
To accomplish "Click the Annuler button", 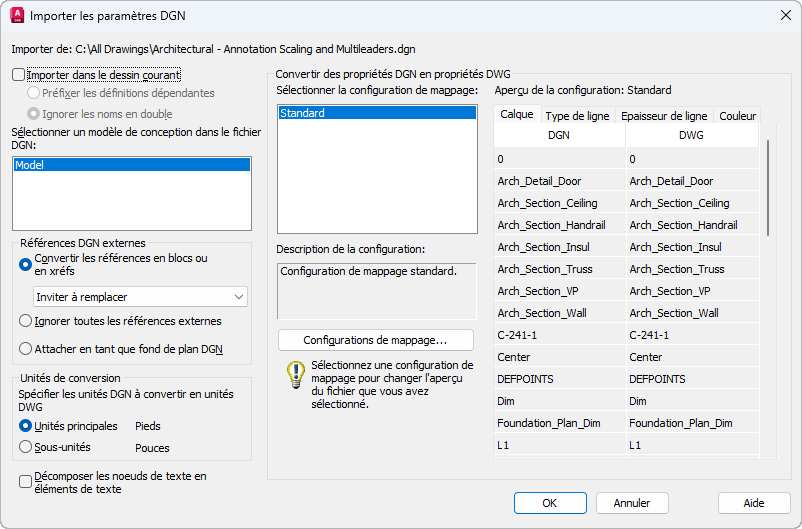I will click(632, 503).
